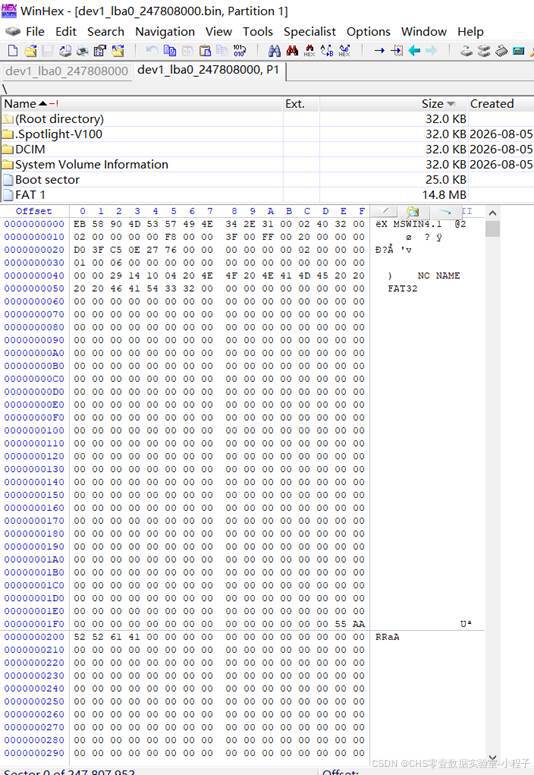Click the pencil edit-mode icon above text column

[384, 212]
